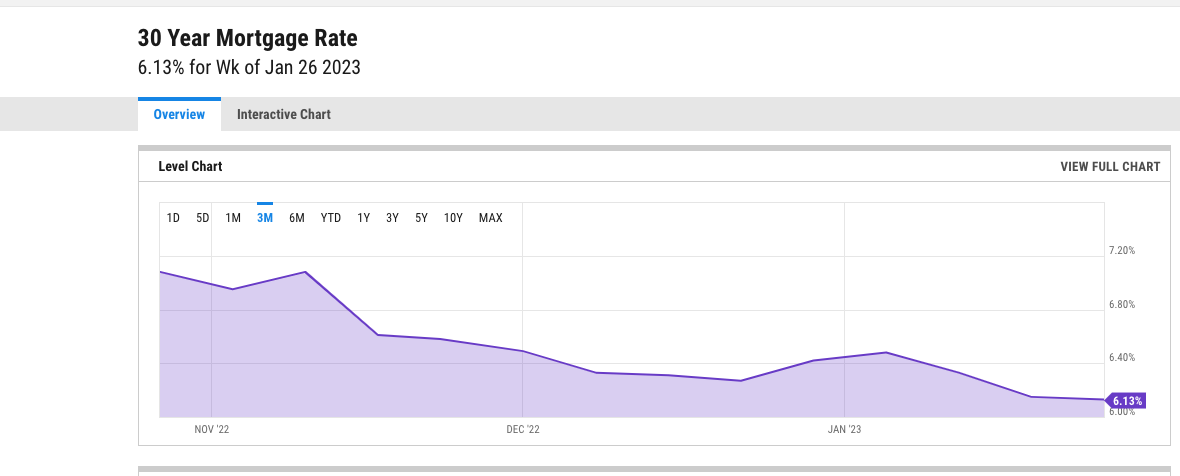Switch chart to 1M range
The height and width of the screenshot is (476, 1180).
tap(233, 218)
